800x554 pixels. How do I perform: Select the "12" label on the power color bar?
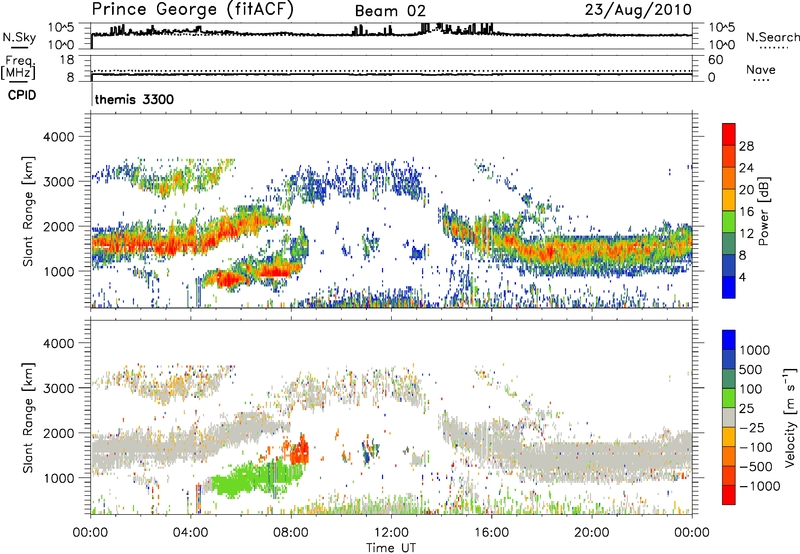[x=746, y=234]
